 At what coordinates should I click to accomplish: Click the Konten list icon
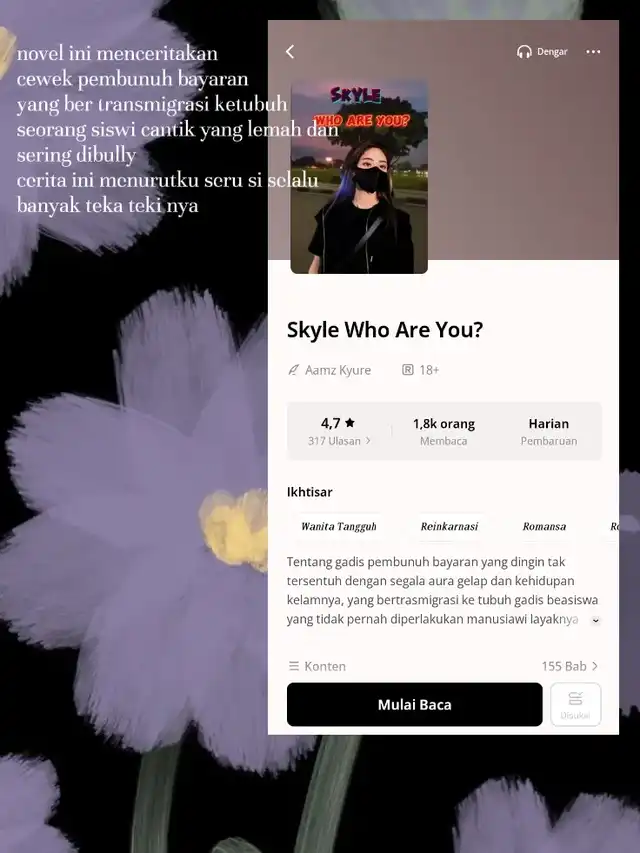point(294,666)
